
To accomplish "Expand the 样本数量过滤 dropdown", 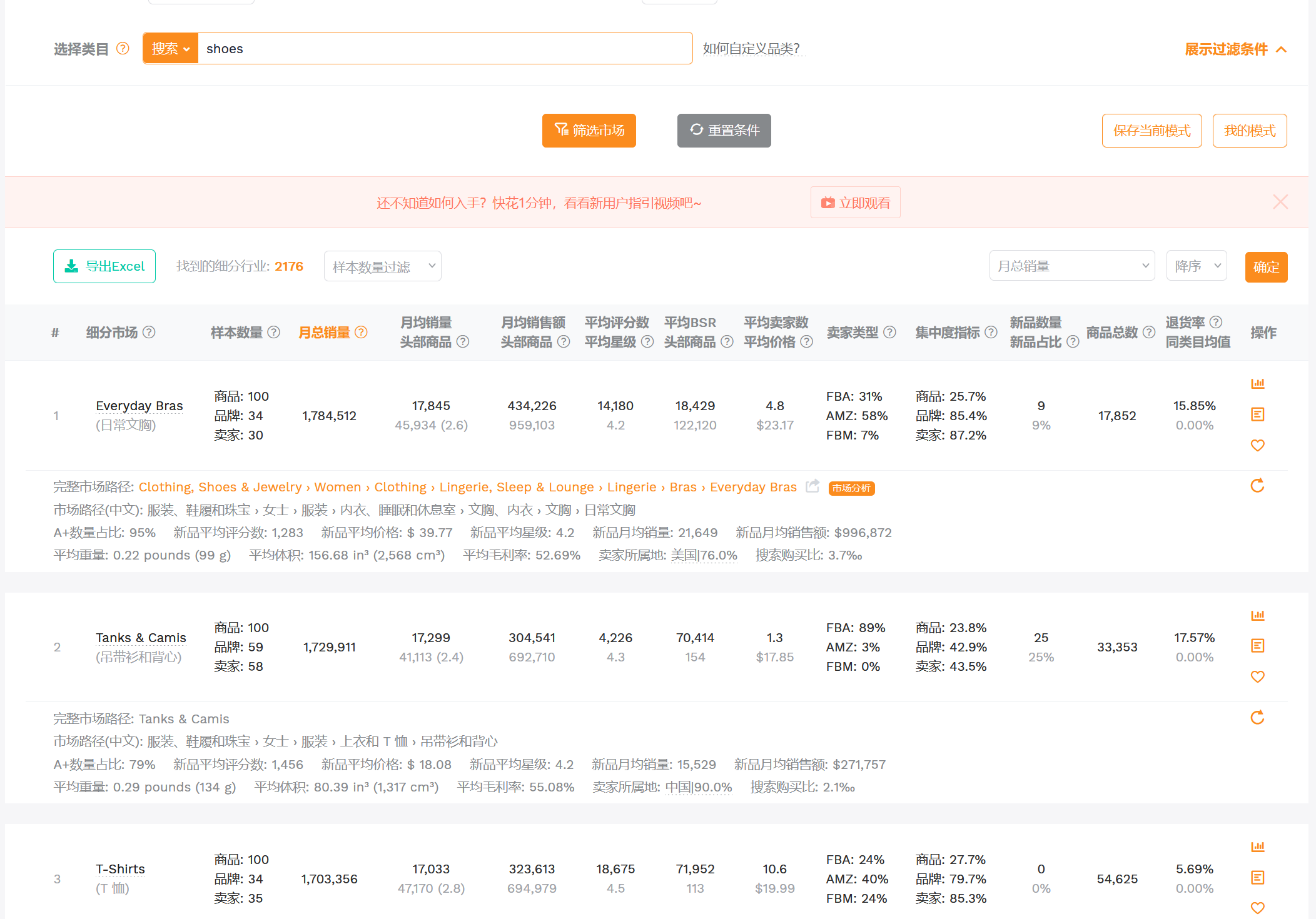I will [382, 267].
